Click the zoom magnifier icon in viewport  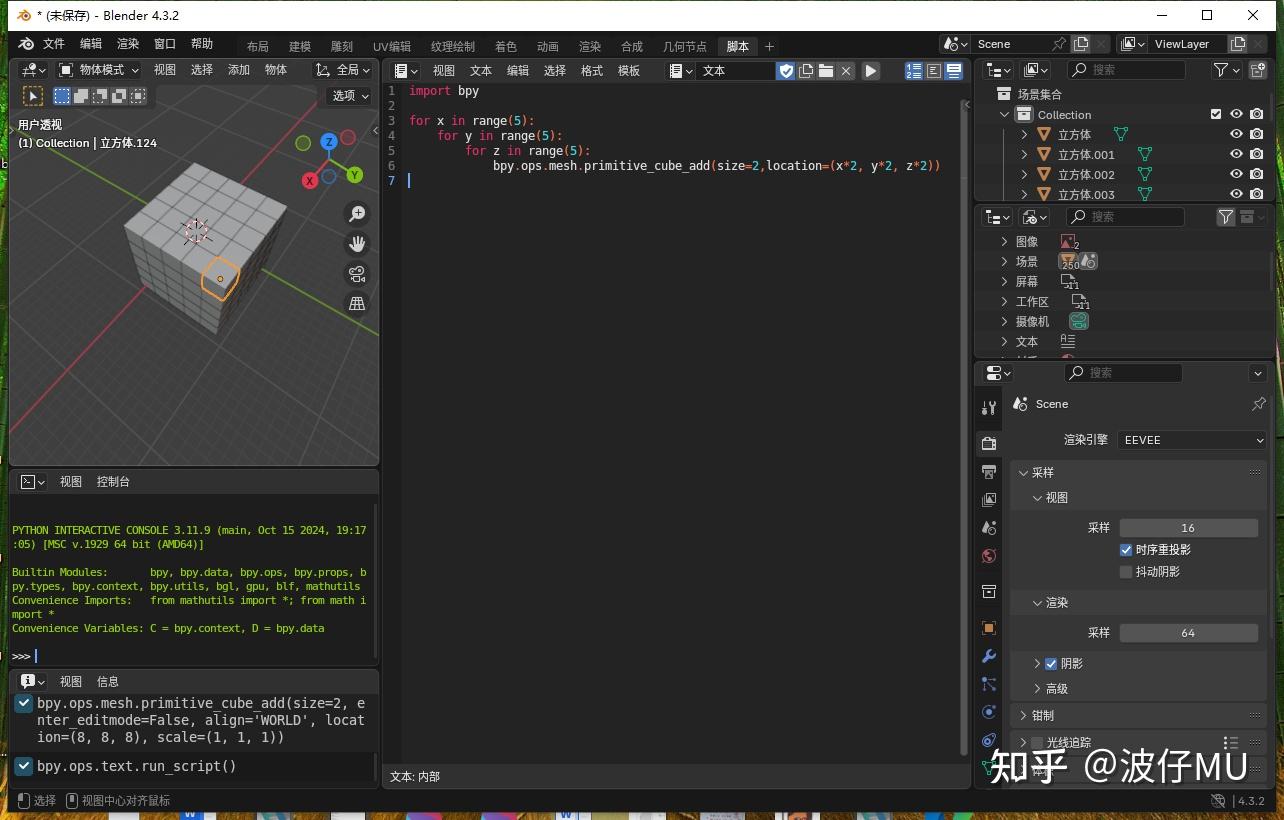[356, 213]
